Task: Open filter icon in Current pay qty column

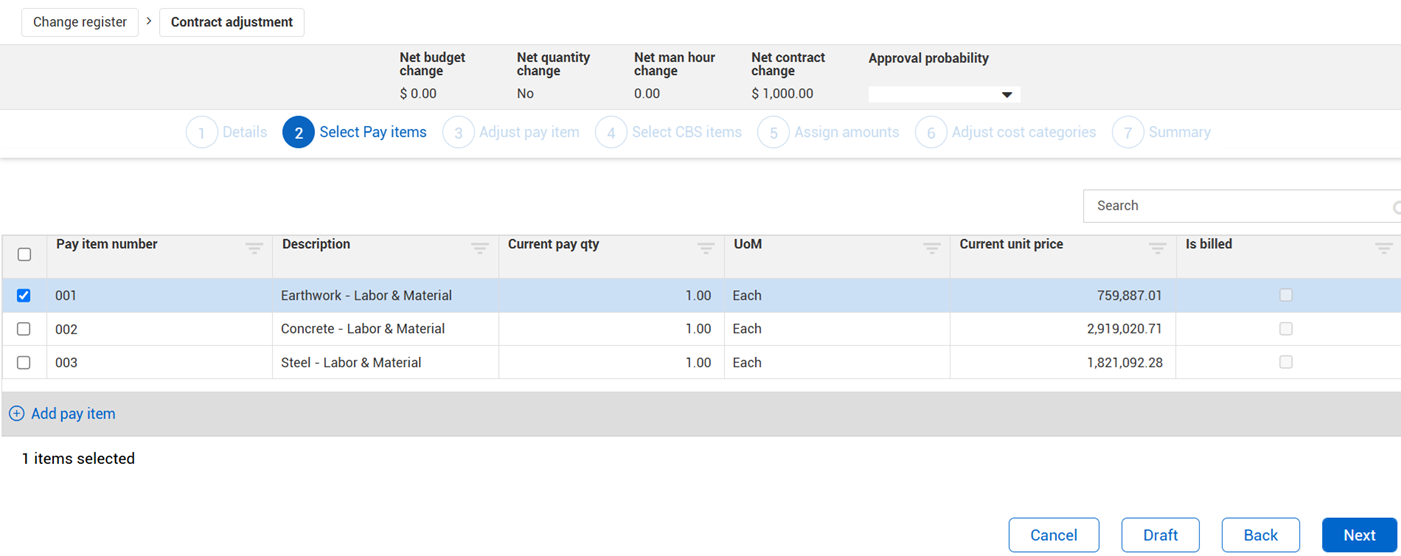Action: coord(706,248)
